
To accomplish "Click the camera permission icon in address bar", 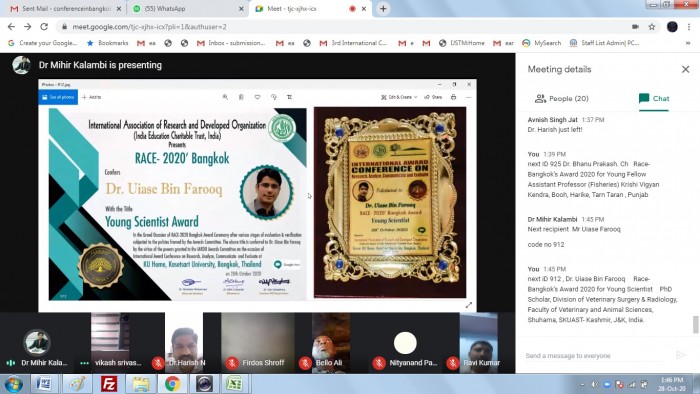I will pyautogui.click(x=635, y=27).
